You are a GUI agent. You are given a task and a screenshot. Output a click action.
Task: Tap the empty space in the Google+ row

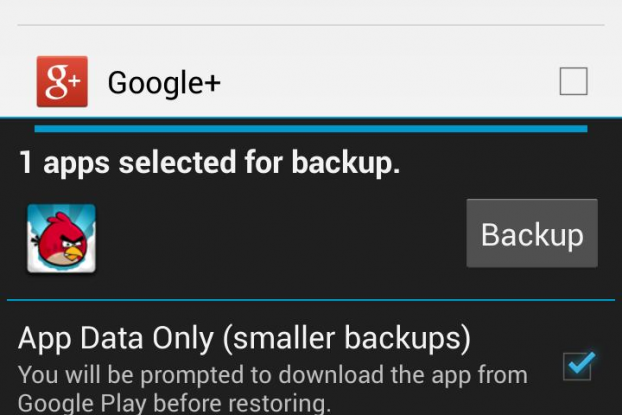click(x=390, y=83)
